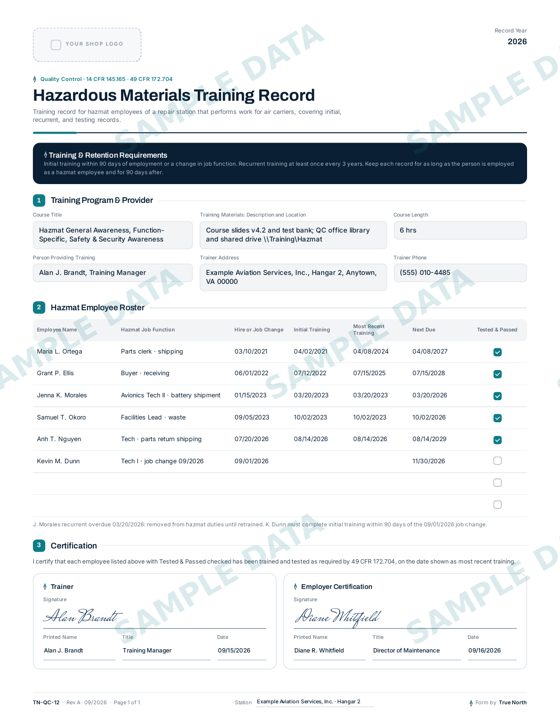Check the first empty row's Tested & Passed box

pyautogui.click(x=498, y=483)
